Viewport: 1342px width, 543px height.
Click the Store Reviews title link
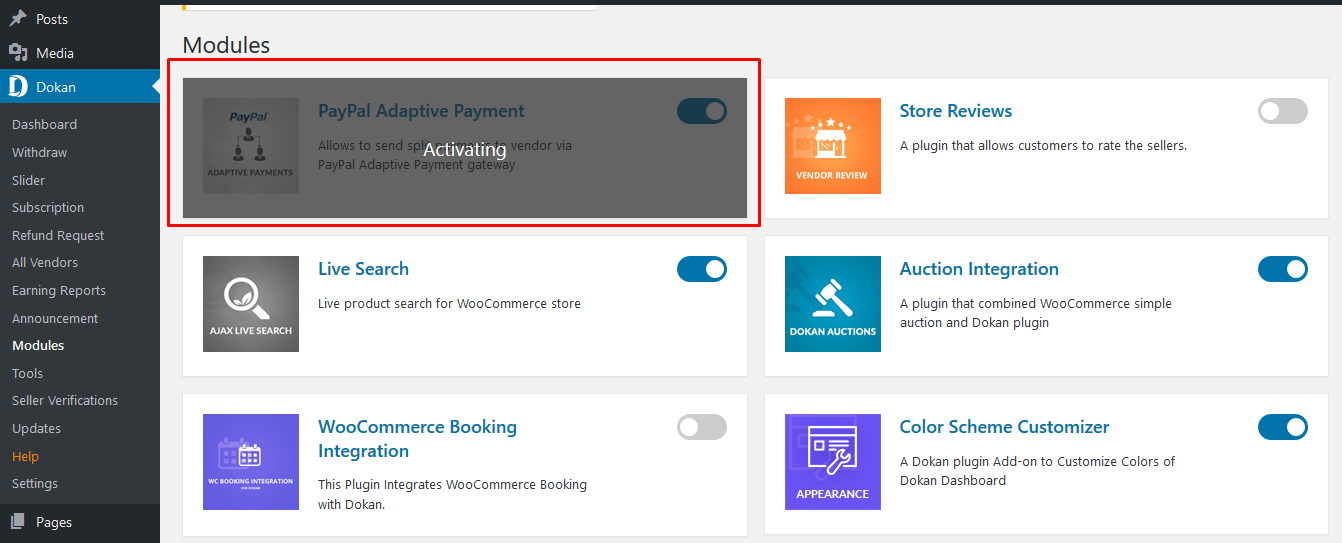pos(956,111)
